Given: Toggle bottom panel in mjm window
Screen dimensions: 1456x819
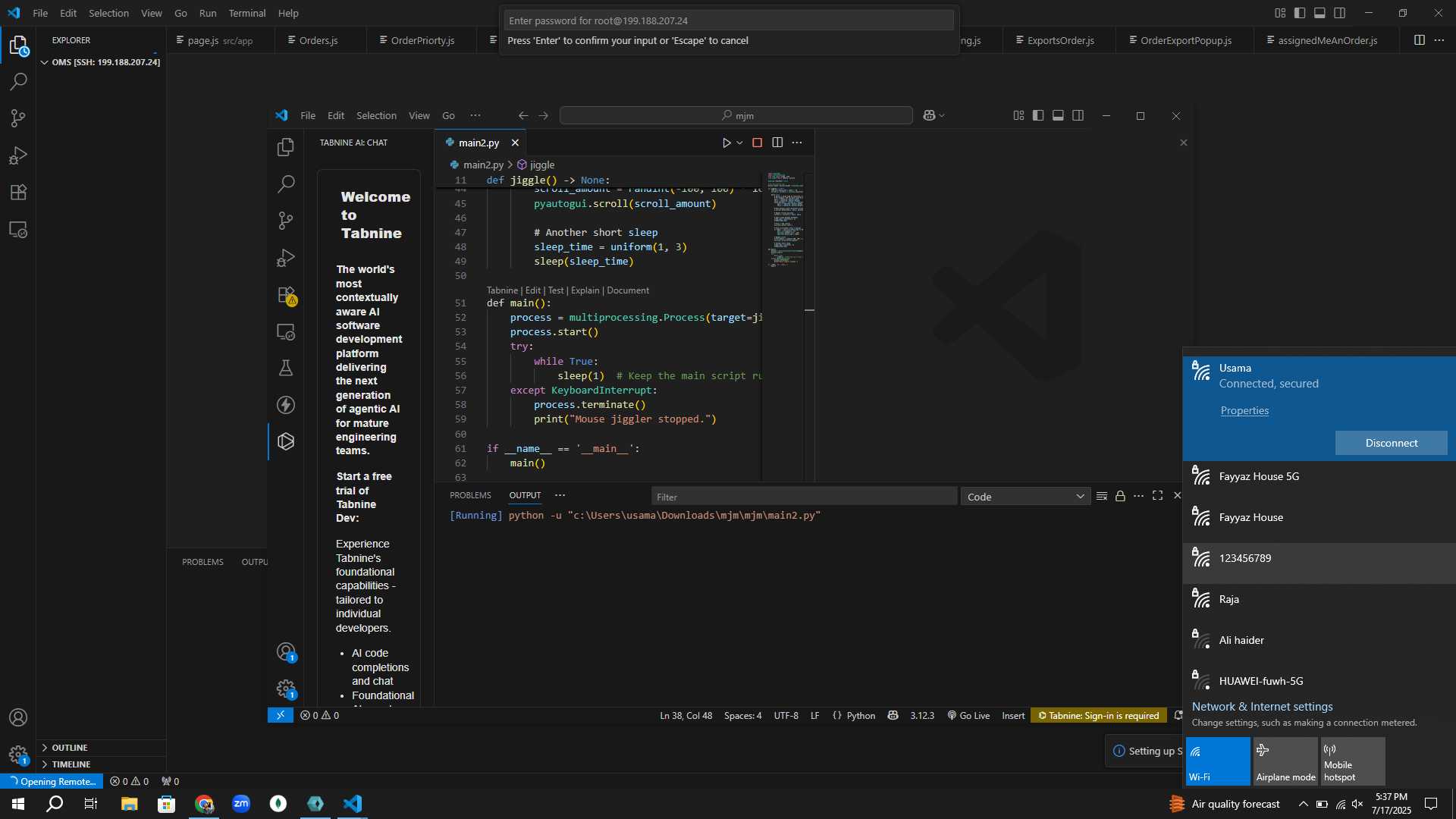Looking at the screenshot, I should [1058, 115].
